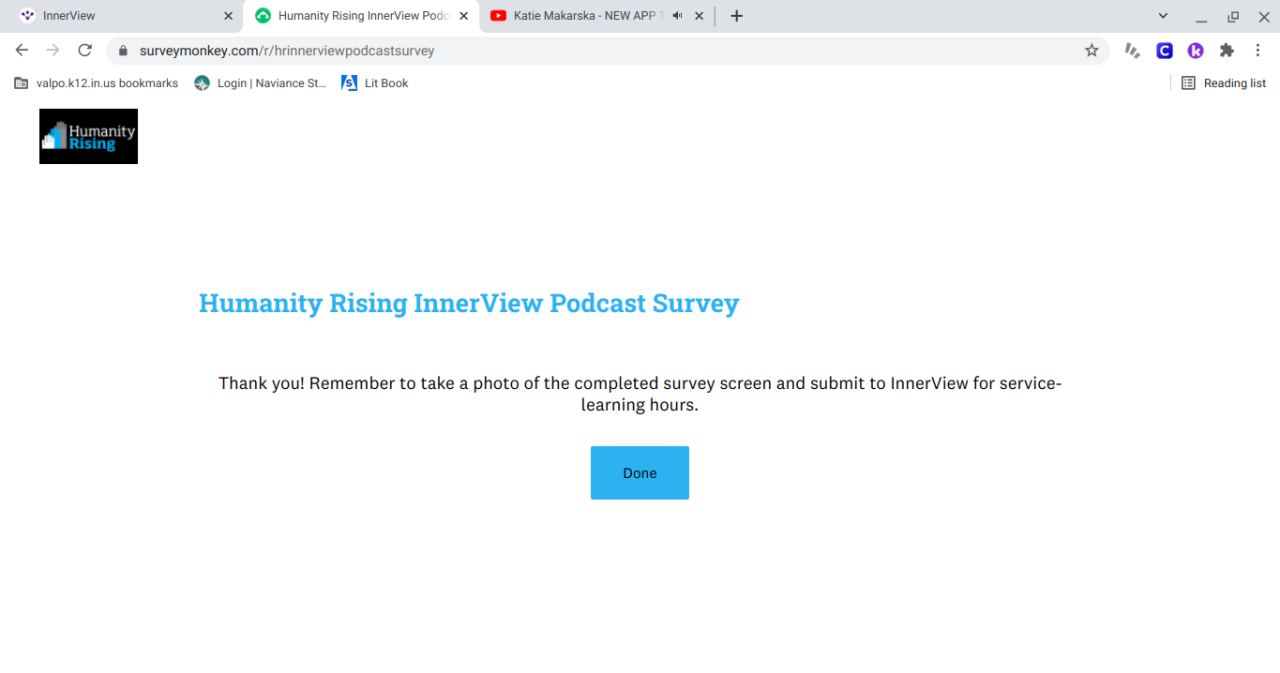Open the Reading list panel
The width and height of the screenshot is (1280, 673).
pos(1224,83)
